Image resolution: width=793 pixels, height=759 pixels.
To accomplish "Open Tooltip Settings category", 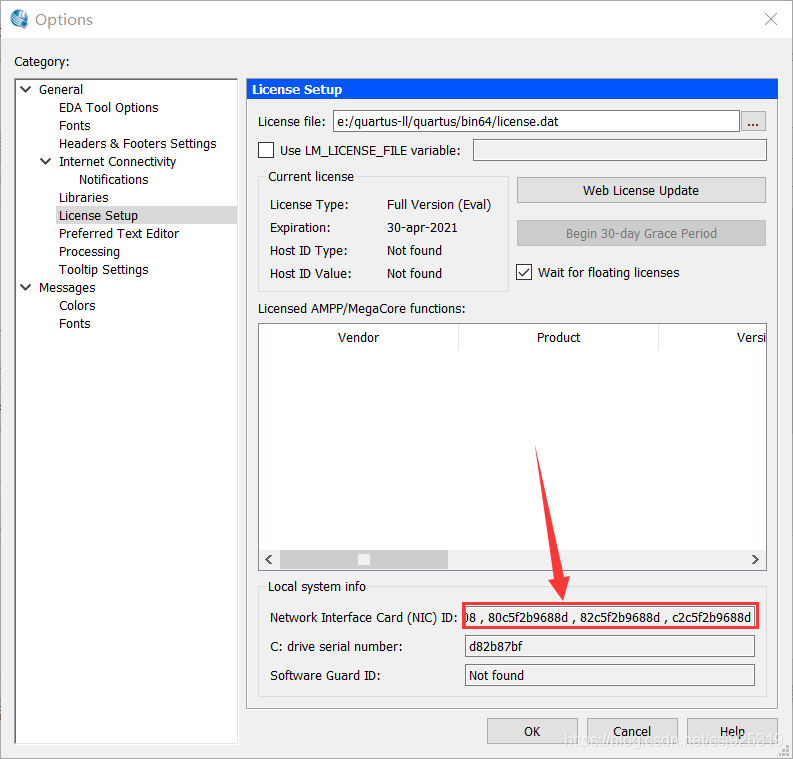I will click(x=103, y=270).
